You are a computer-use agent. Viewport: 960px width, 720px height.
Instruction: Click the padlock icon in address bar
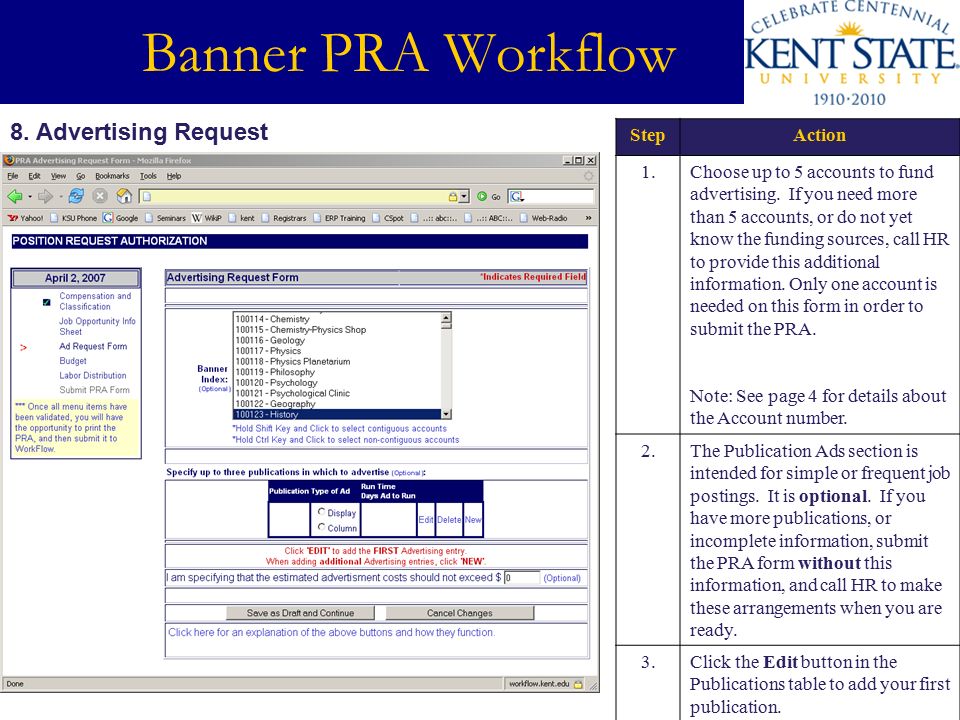[453, 197]
